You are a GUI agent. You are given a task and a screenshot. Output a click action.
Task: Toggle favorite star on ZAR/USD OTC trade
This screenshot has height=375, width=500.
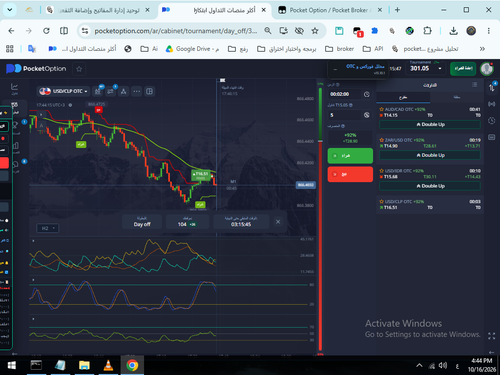click(382, 140)
